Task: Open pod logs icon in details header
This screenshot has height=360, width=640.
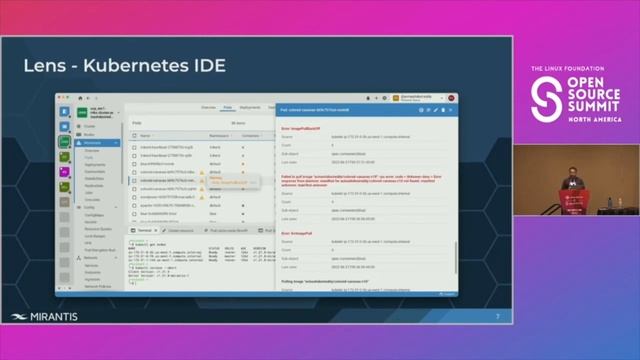Action: pyautogui.click(x=428, y=110)
